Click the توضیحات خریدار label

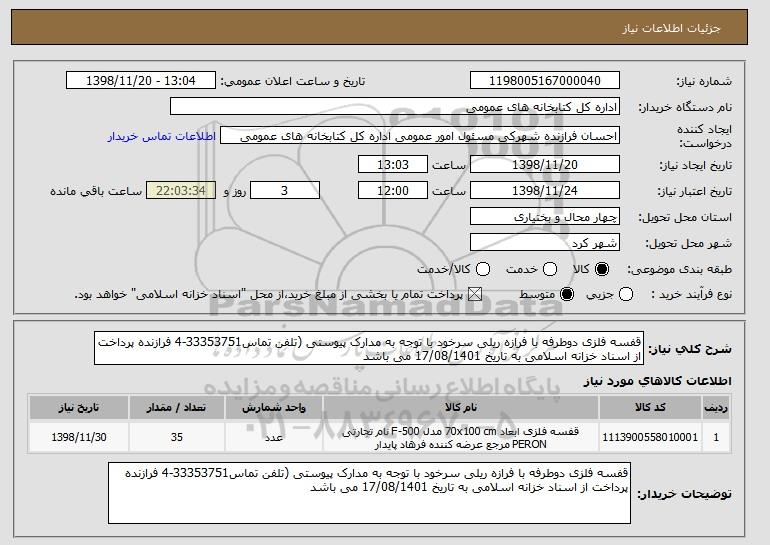pyautogui.click(x=685, y=494)
